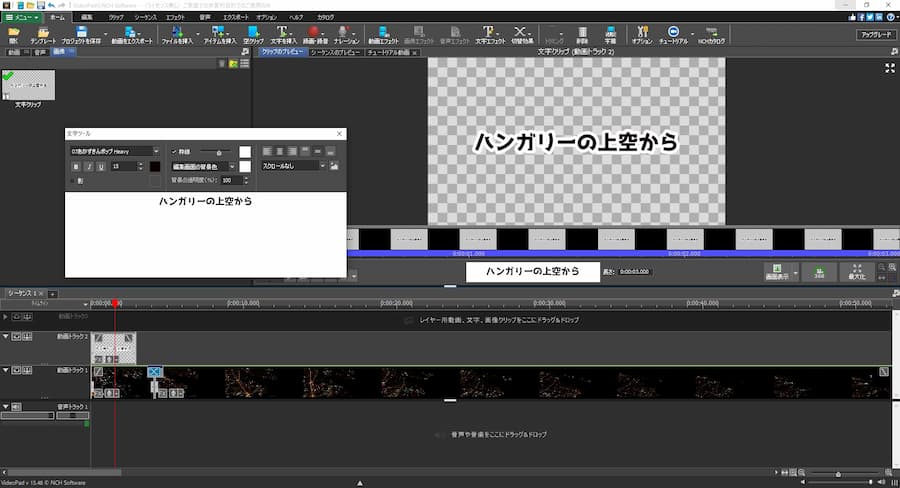Click the 動画をエクスポート icon
Screen dimensions: 900x488
(132, 35)
